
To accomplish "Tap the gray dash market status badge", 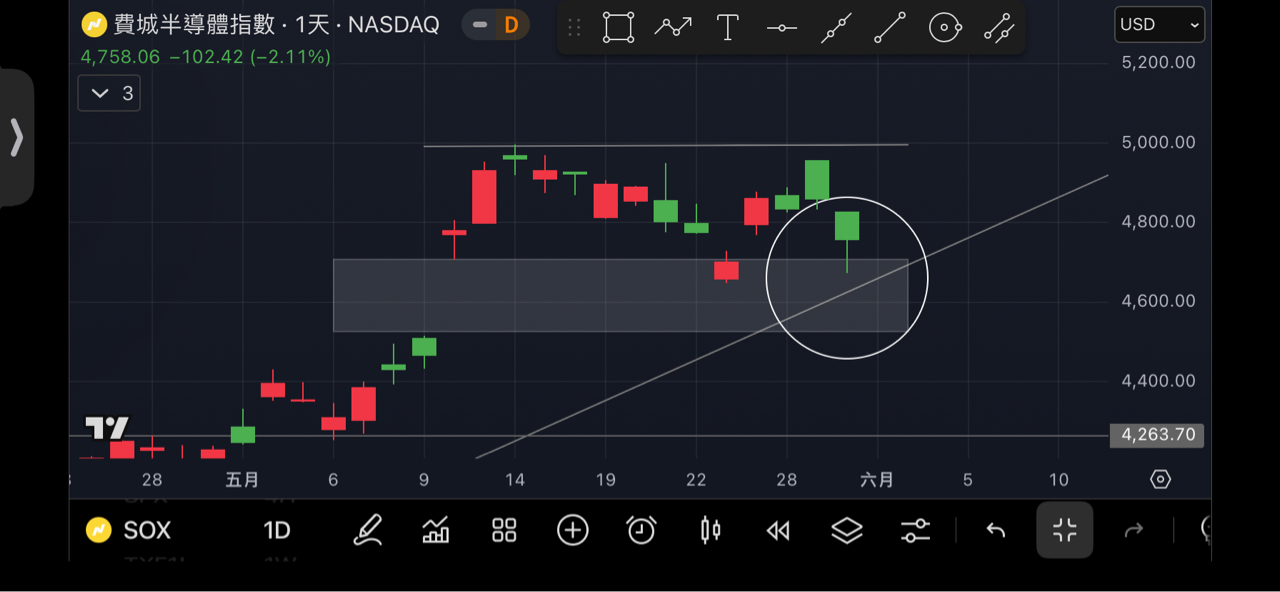I will pos(481,25).
